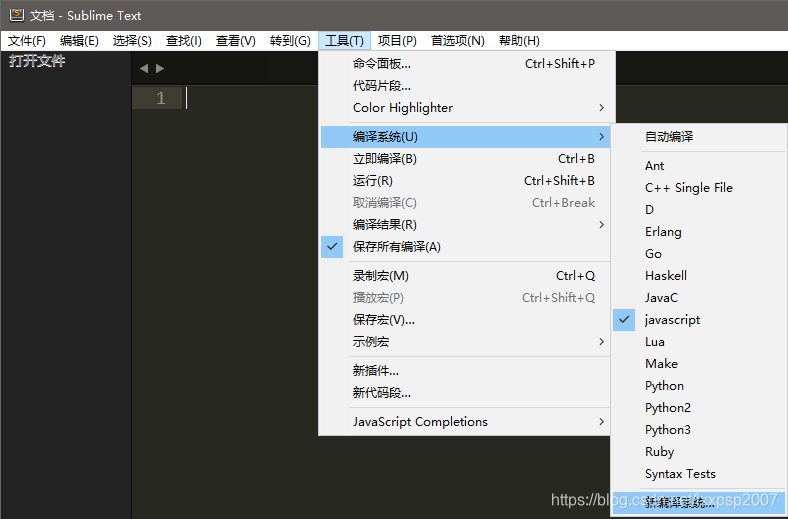
Task: Select the Python2 build system
Action: tap(699, 408)
